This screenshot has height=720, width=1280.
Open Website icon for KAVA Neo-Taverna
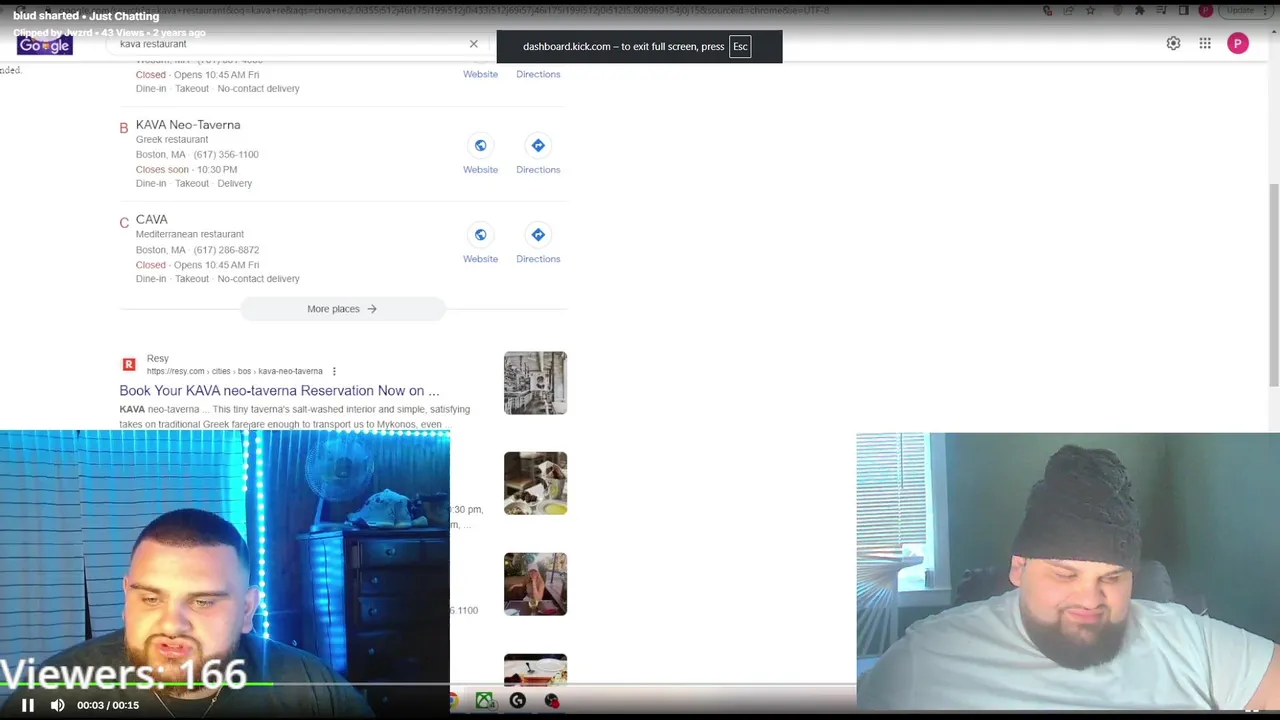pos(480,146)
